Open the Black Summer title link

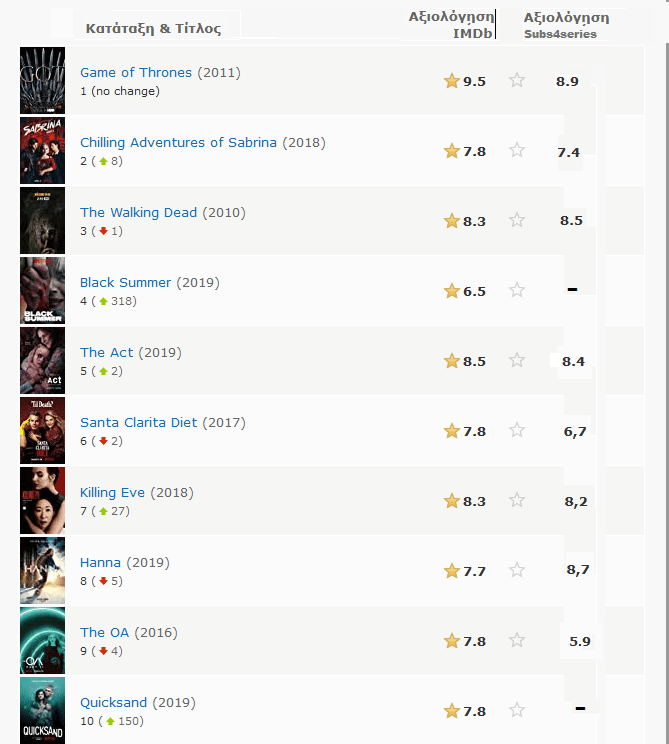coord(125,282)
